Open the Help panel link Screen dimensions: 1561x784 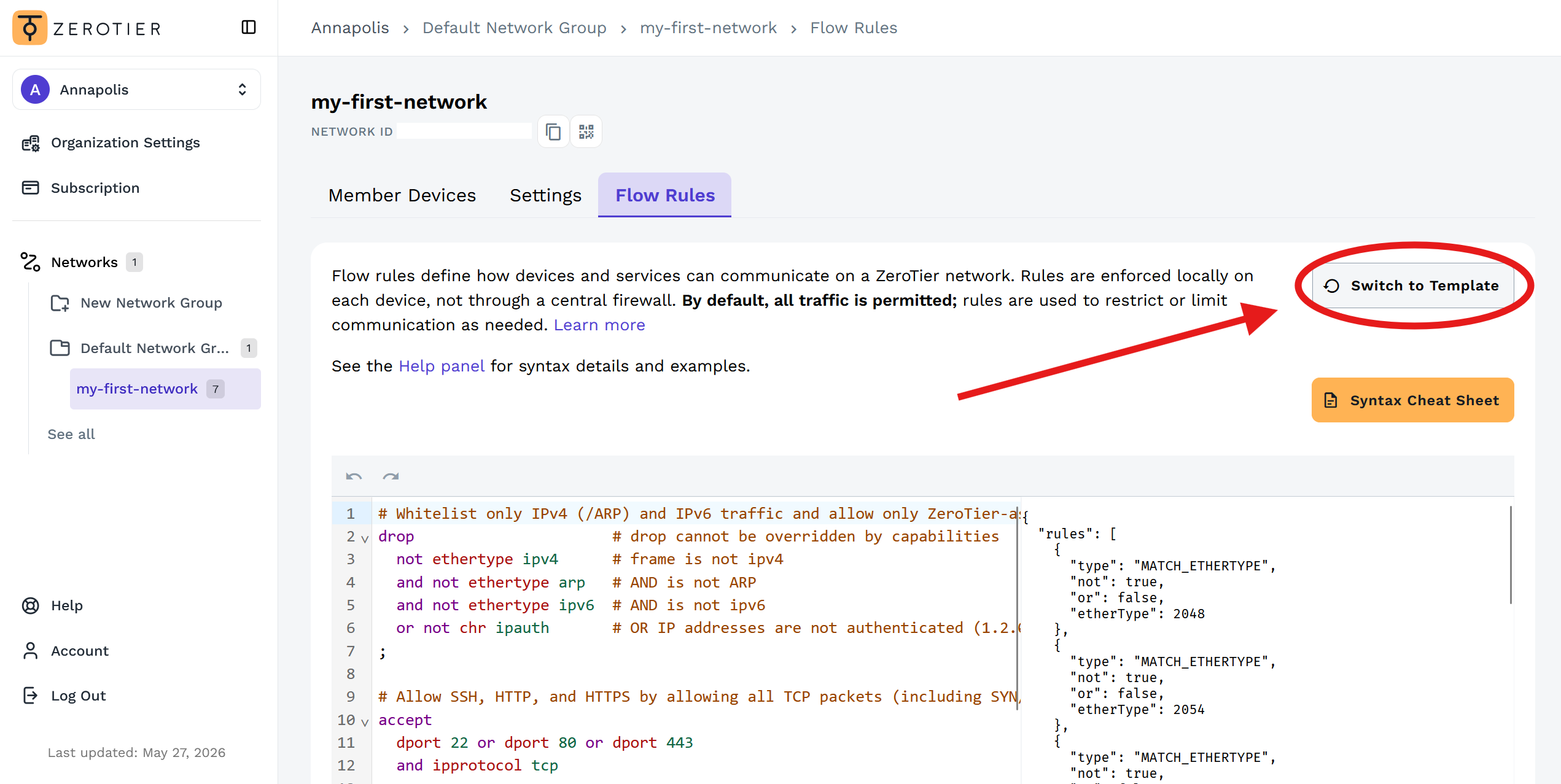pyautogui.click(x=442, y=366)
